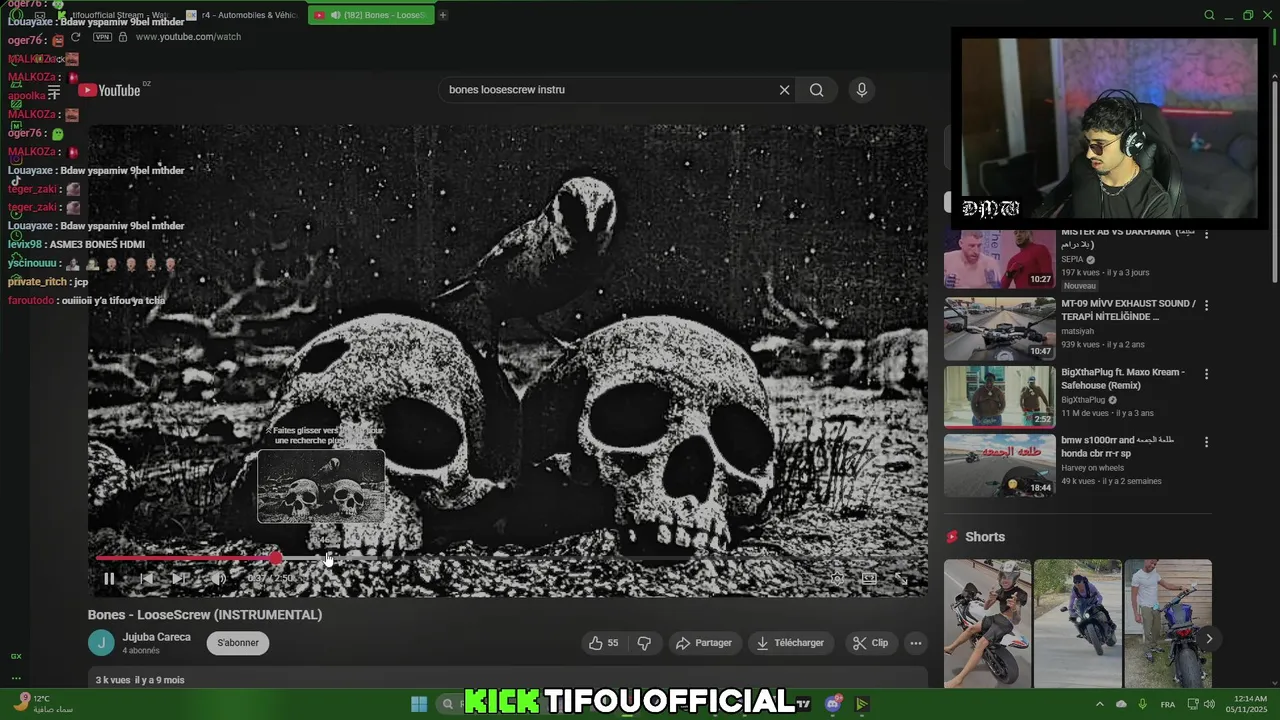
Task: Switch to the r4 Automobiles & Véhicules tab
Action: point(242,15)
